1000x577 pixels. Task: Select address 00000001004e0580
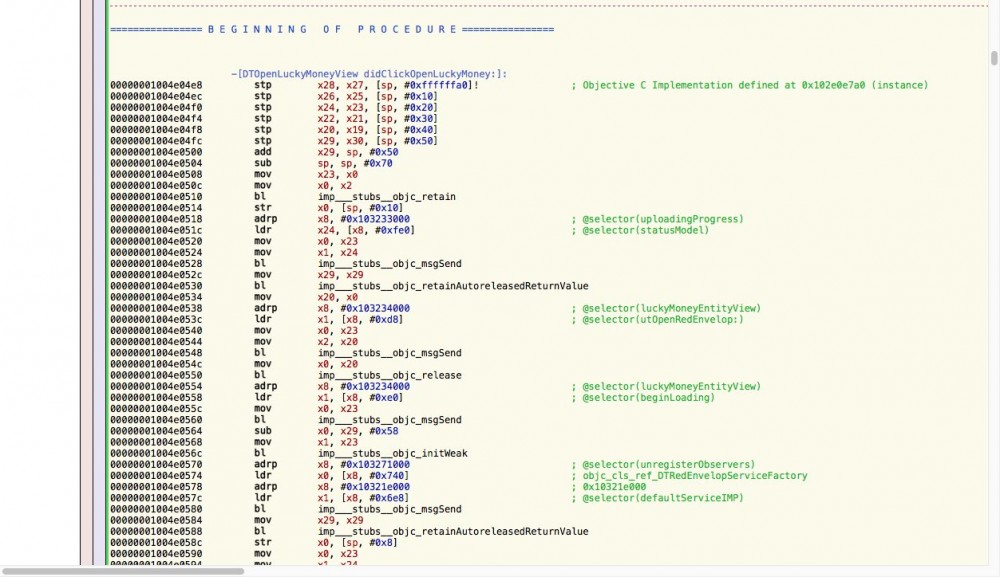click(x=156, y=509)
